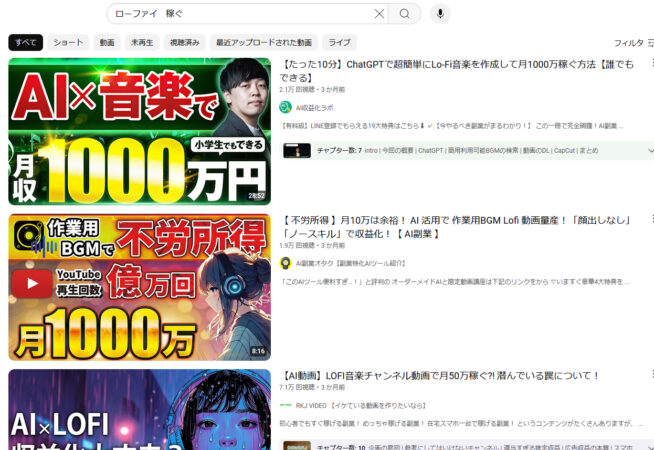Select the すべて filter chip
Viewport: 654px width, 450px height.
pos(25,43)
